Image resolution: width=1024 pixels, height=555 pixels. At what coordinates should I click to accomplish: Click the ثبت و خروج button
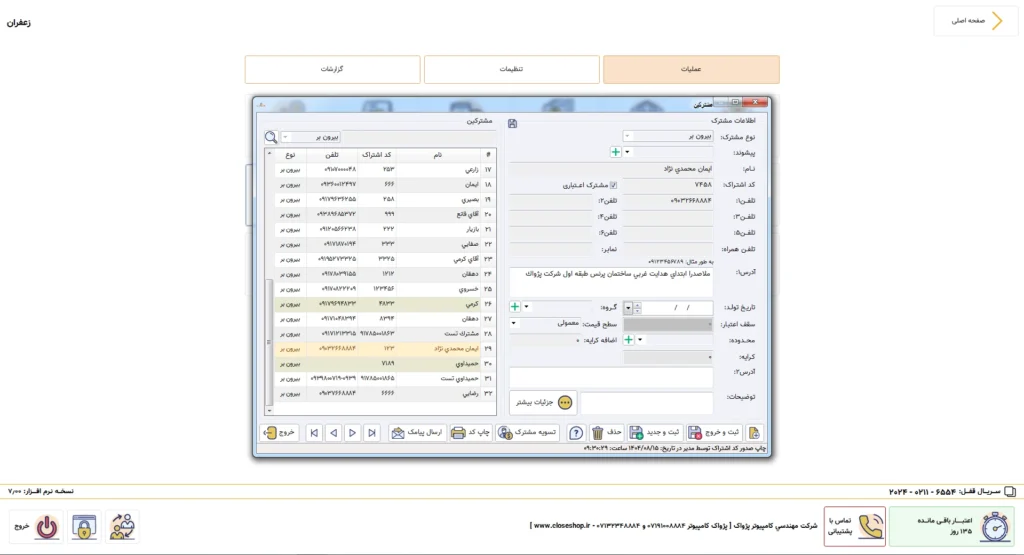[x=714, y=433]
